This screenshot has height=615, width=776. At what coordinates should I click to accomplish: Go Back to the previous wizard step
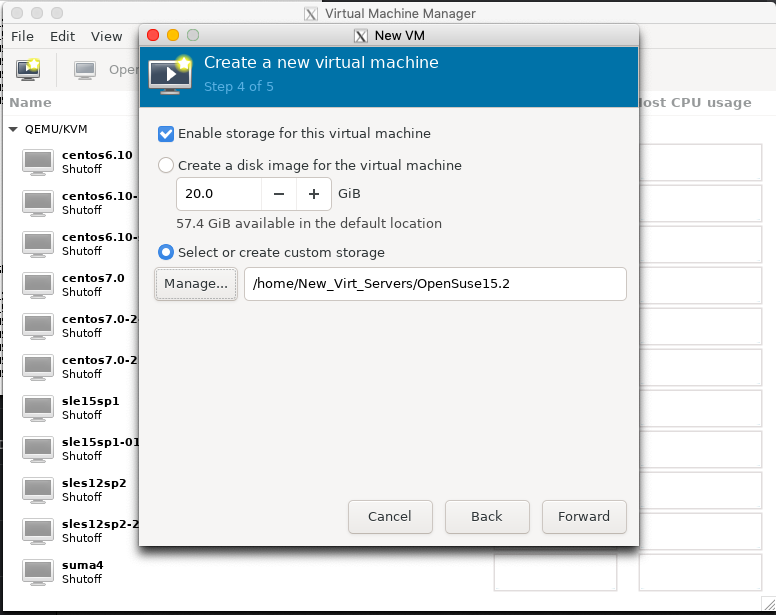487,517
